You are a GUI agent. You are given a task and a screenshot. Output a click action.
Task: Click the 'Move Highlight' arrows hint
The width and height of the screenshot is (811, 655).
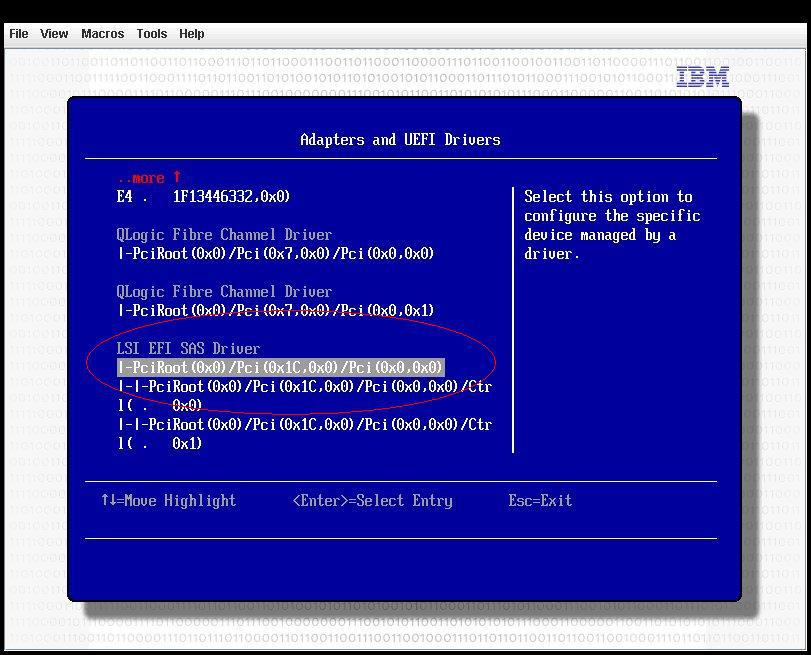[168, 501]
